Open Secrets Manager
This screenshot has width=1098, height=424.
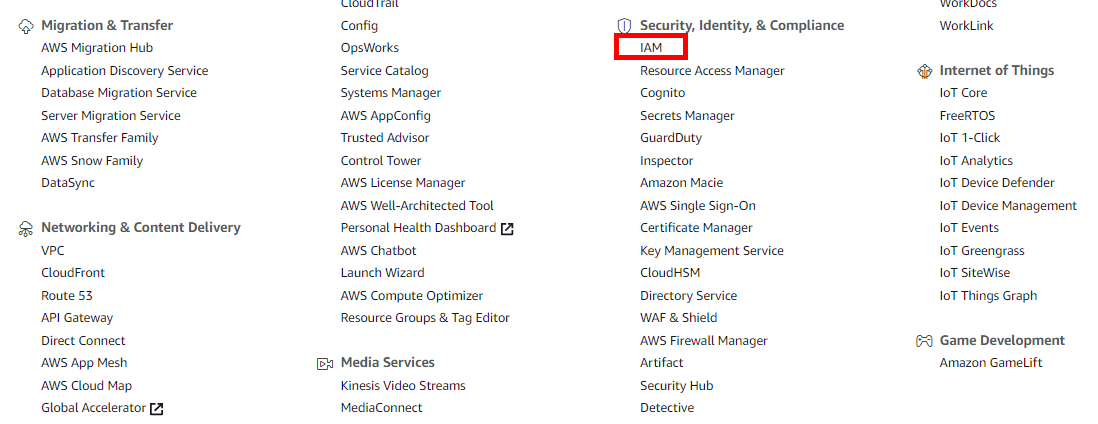[x=687, y=116]
